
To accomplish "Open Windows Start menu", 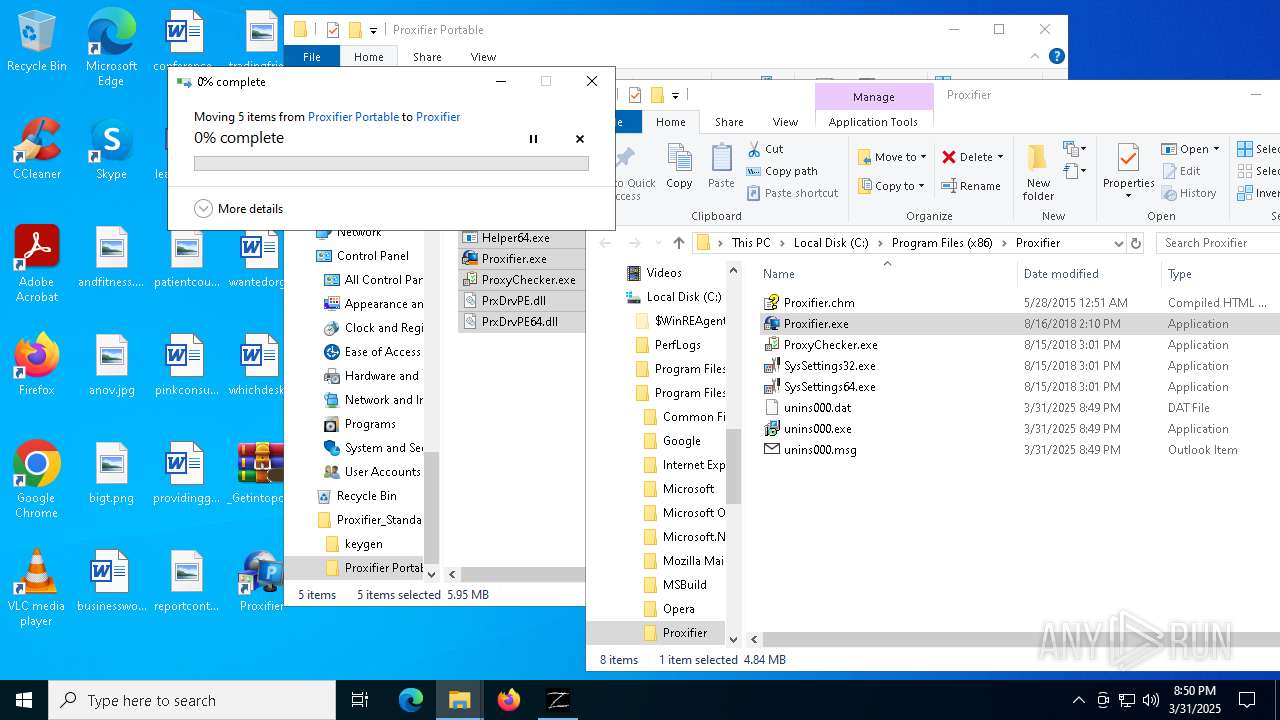I will click(24, 700).
